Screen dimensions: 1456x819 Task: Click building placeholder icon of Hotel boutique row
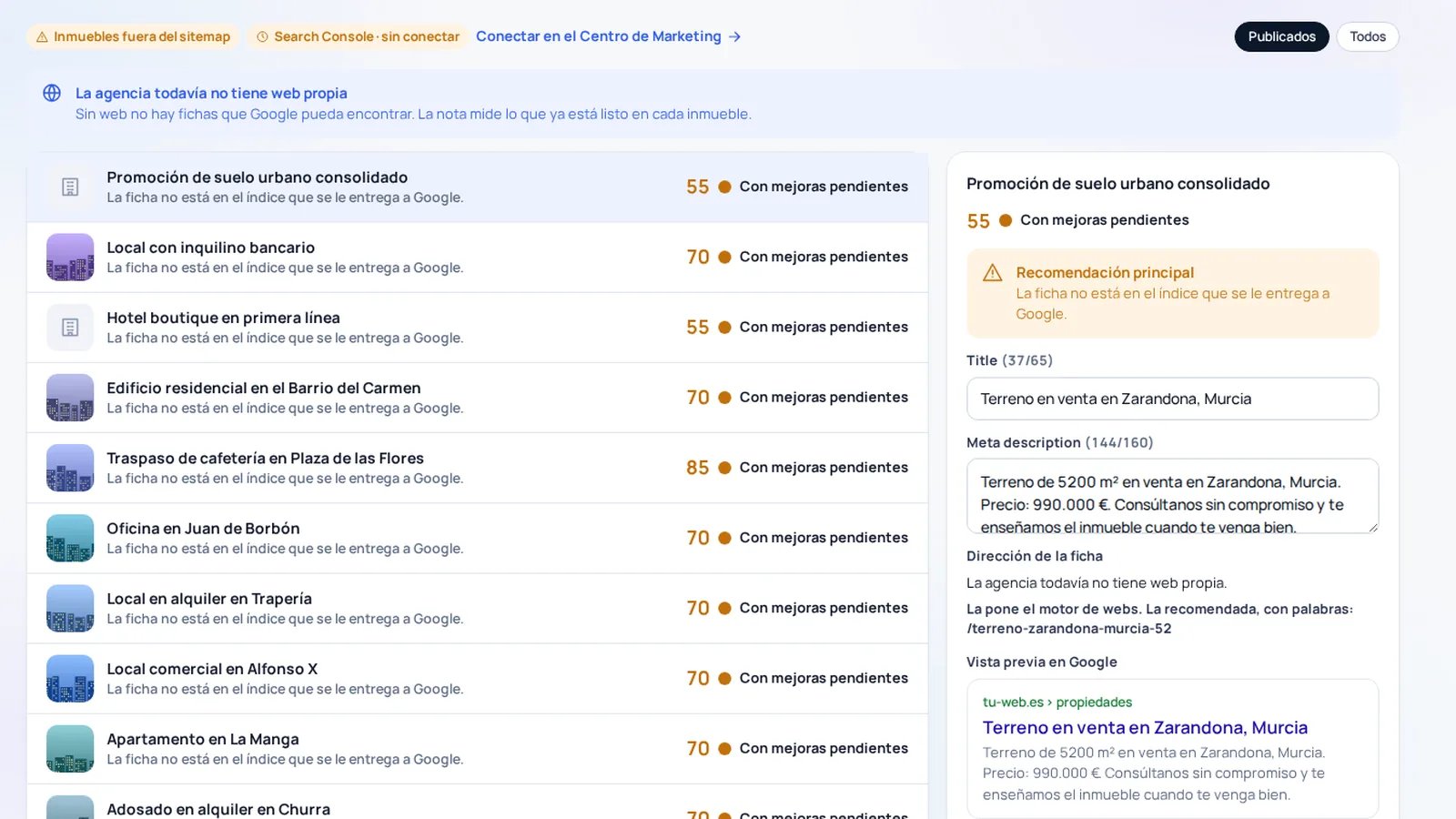70,328
